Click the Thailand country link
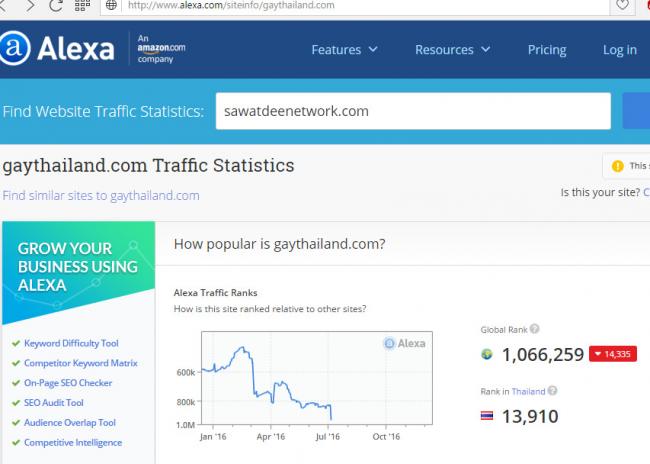650x464 pixels. [528, 391]
